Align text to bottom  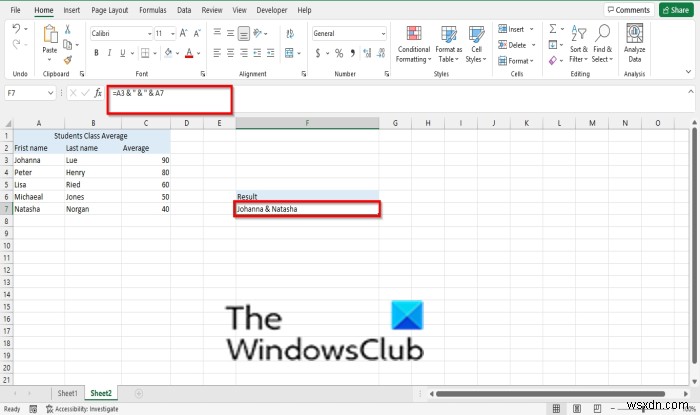coord(244,33)
